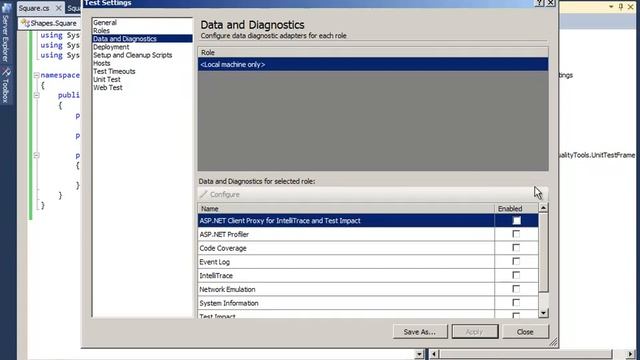Select Unit Test category
This screenshot has height=360, width=640.
107,80
